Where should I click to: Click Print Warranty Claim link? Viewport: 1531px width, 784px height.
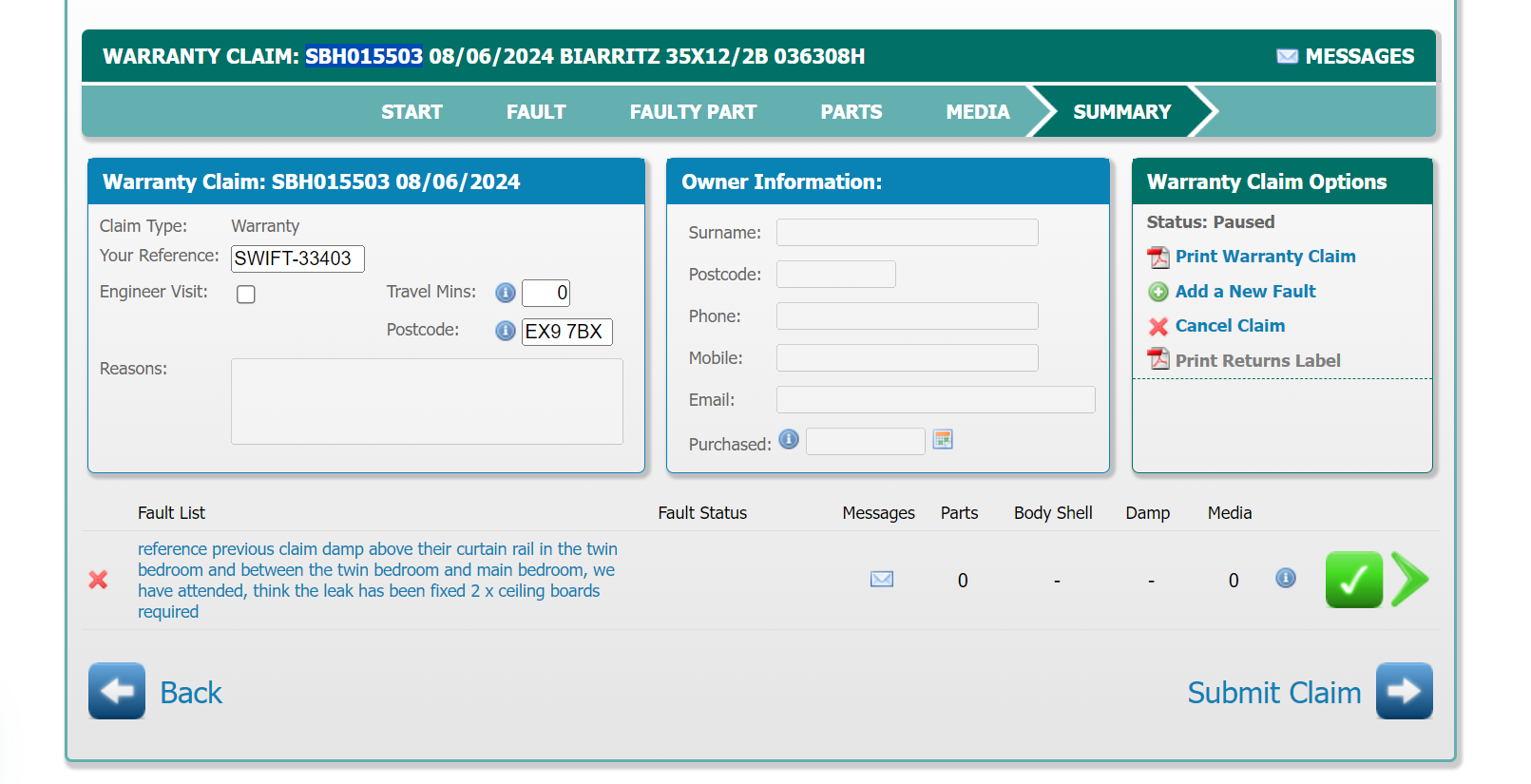coord(1264,257)
